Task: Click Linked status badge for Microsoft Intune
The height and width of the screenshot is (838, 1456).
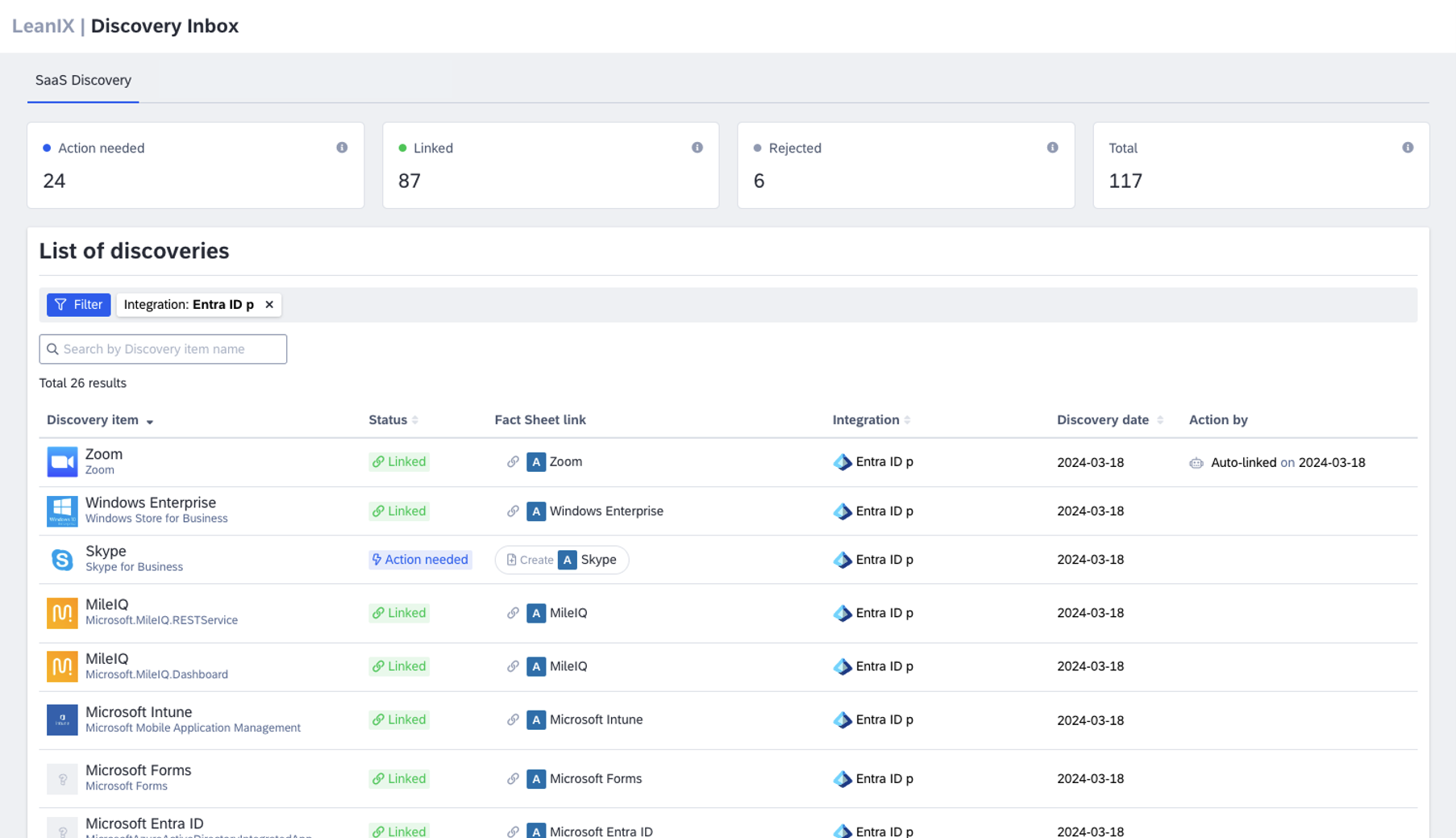Action: click(x=399, y=719)
